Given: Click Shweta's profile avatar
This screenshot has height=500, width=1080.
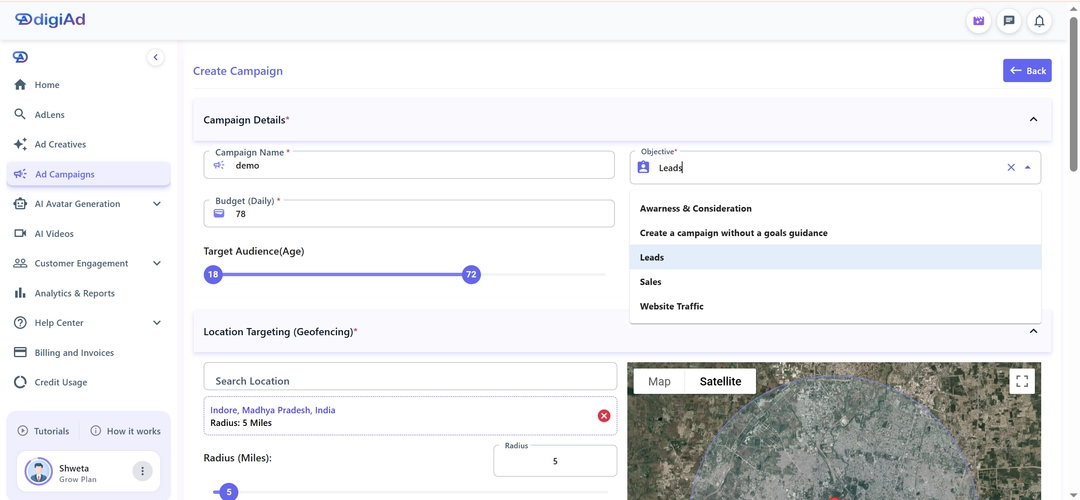Looking at the screenshot, I should [x=39, y=471].
